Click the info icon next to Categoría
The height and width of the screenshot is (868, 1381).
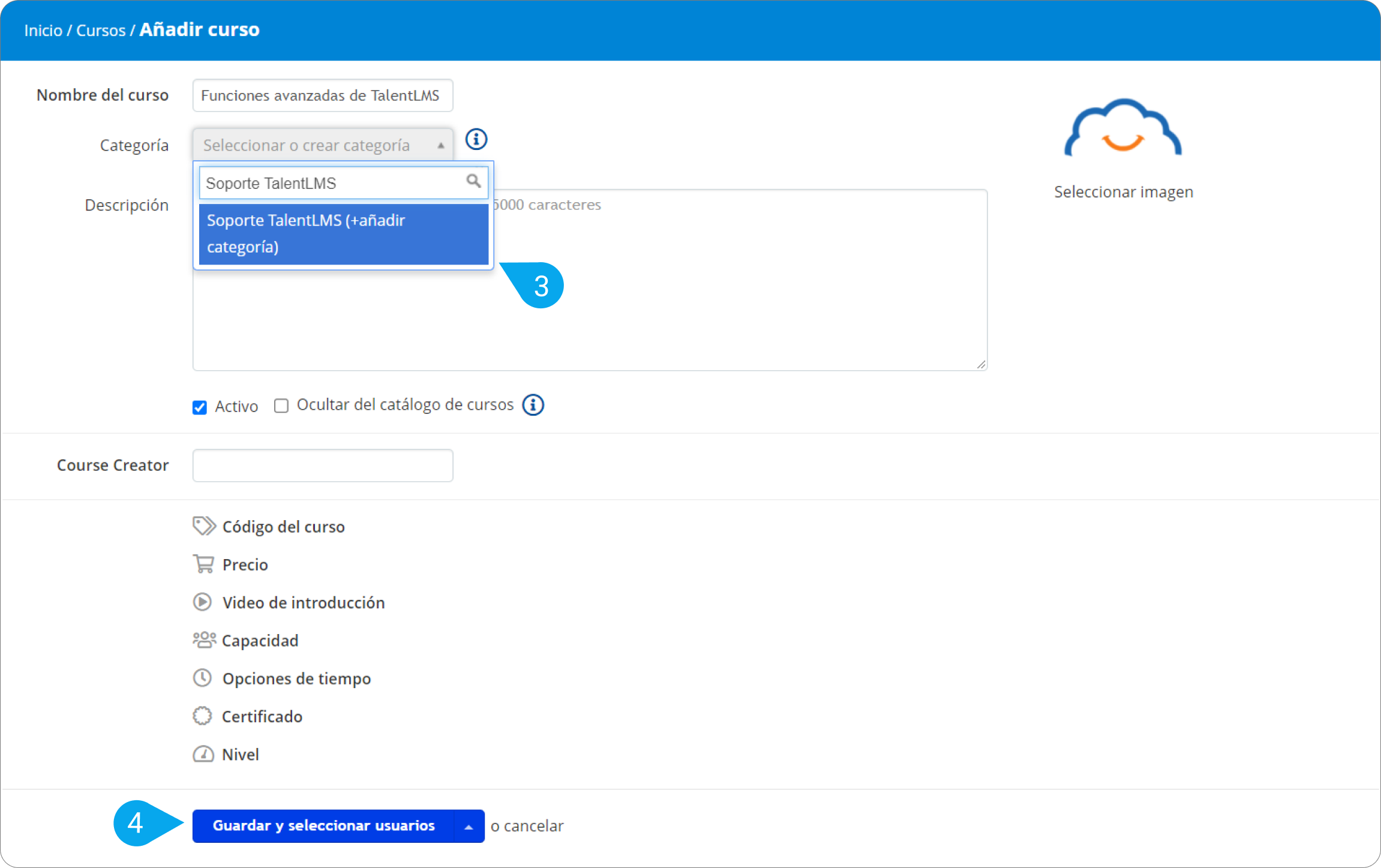coord(476,139)
